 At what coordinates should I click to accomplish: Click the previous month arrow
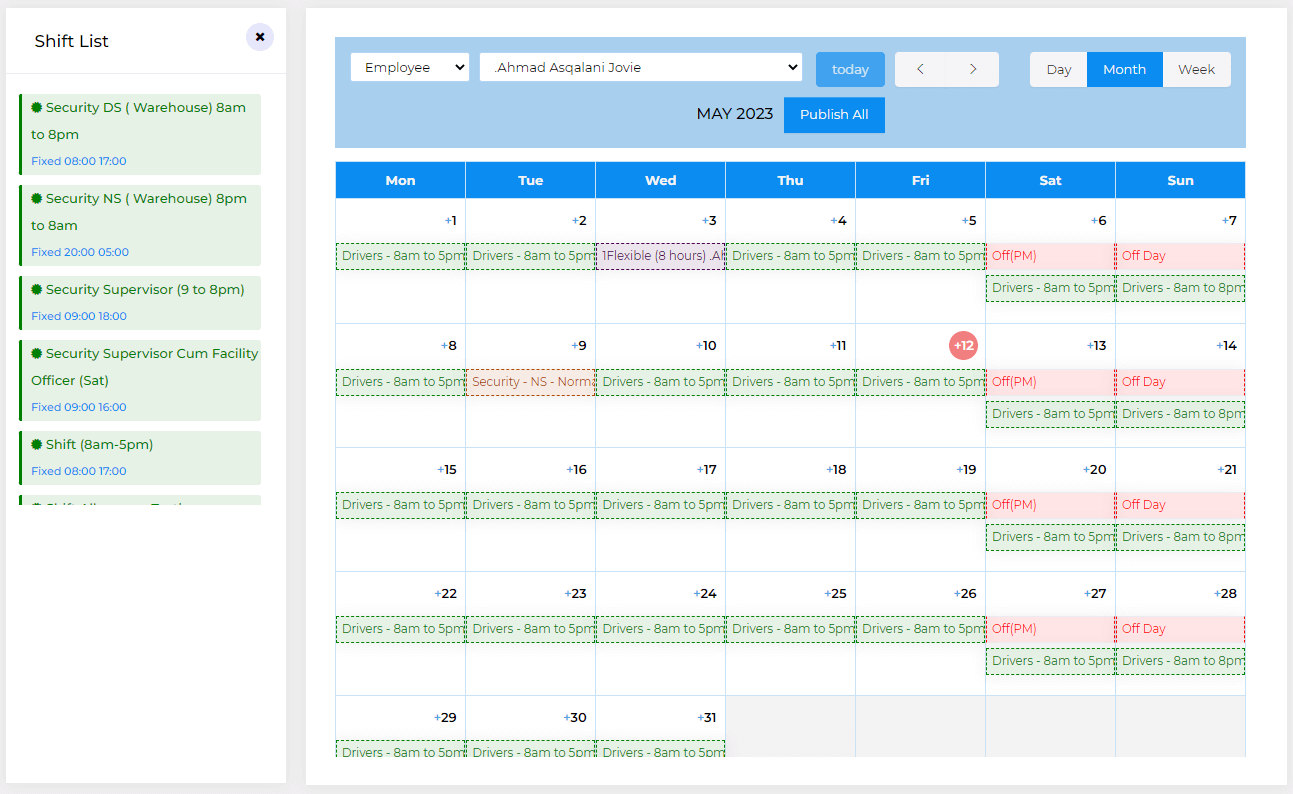tap(920, 69)
